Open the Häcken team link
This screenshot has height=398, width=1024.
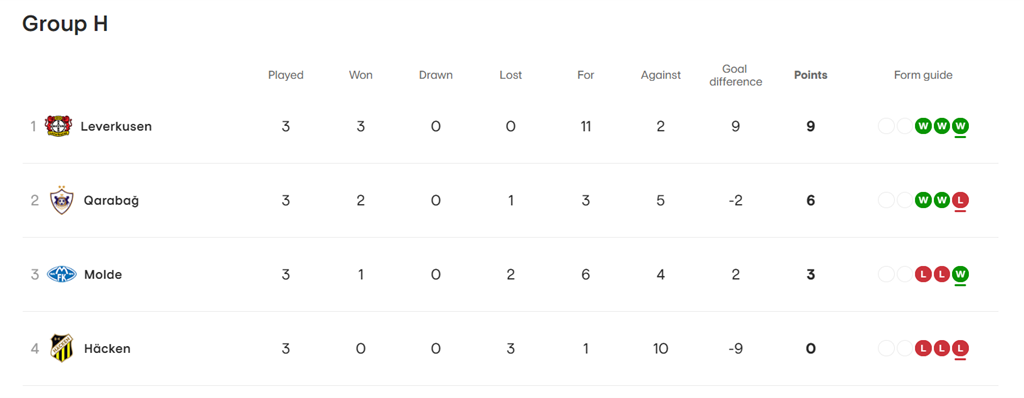[107, 348]
